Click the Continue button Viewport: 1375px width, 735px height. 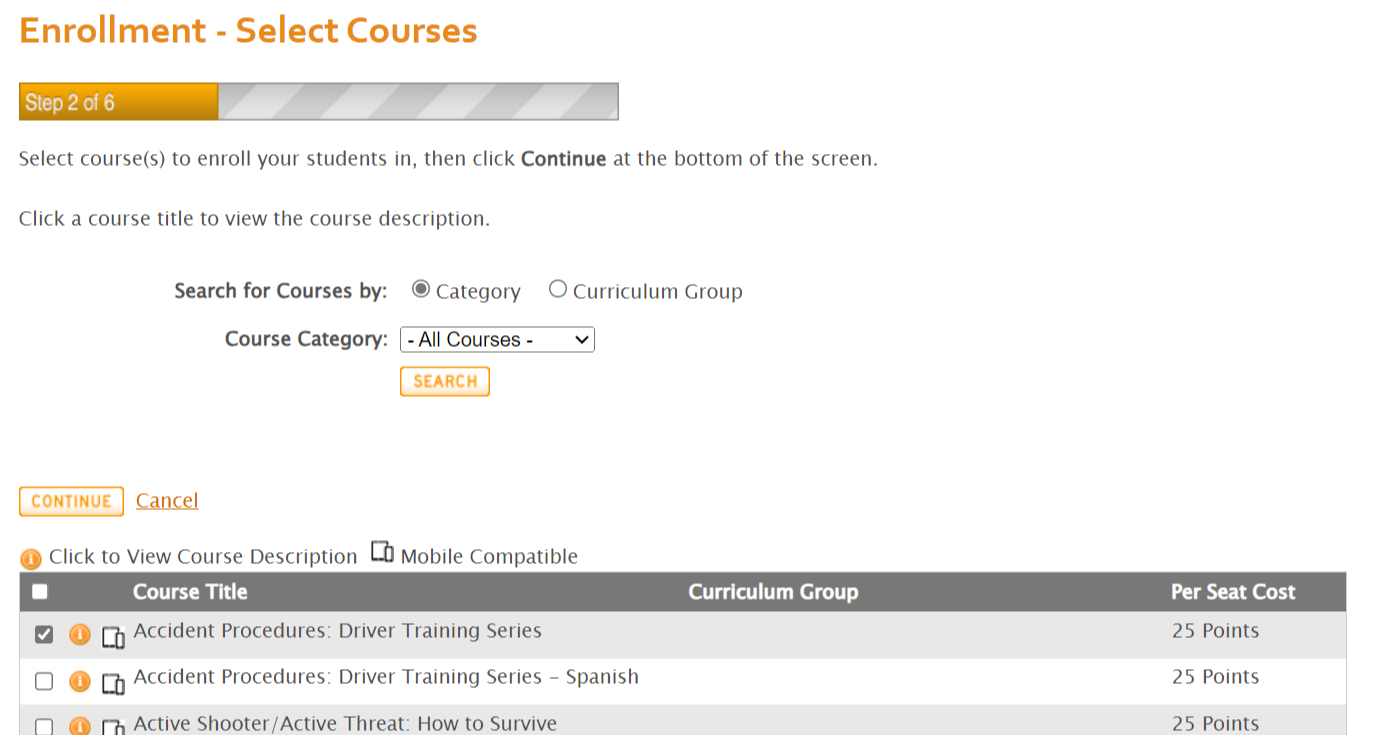pyautogui.click(x=71, y=501)
